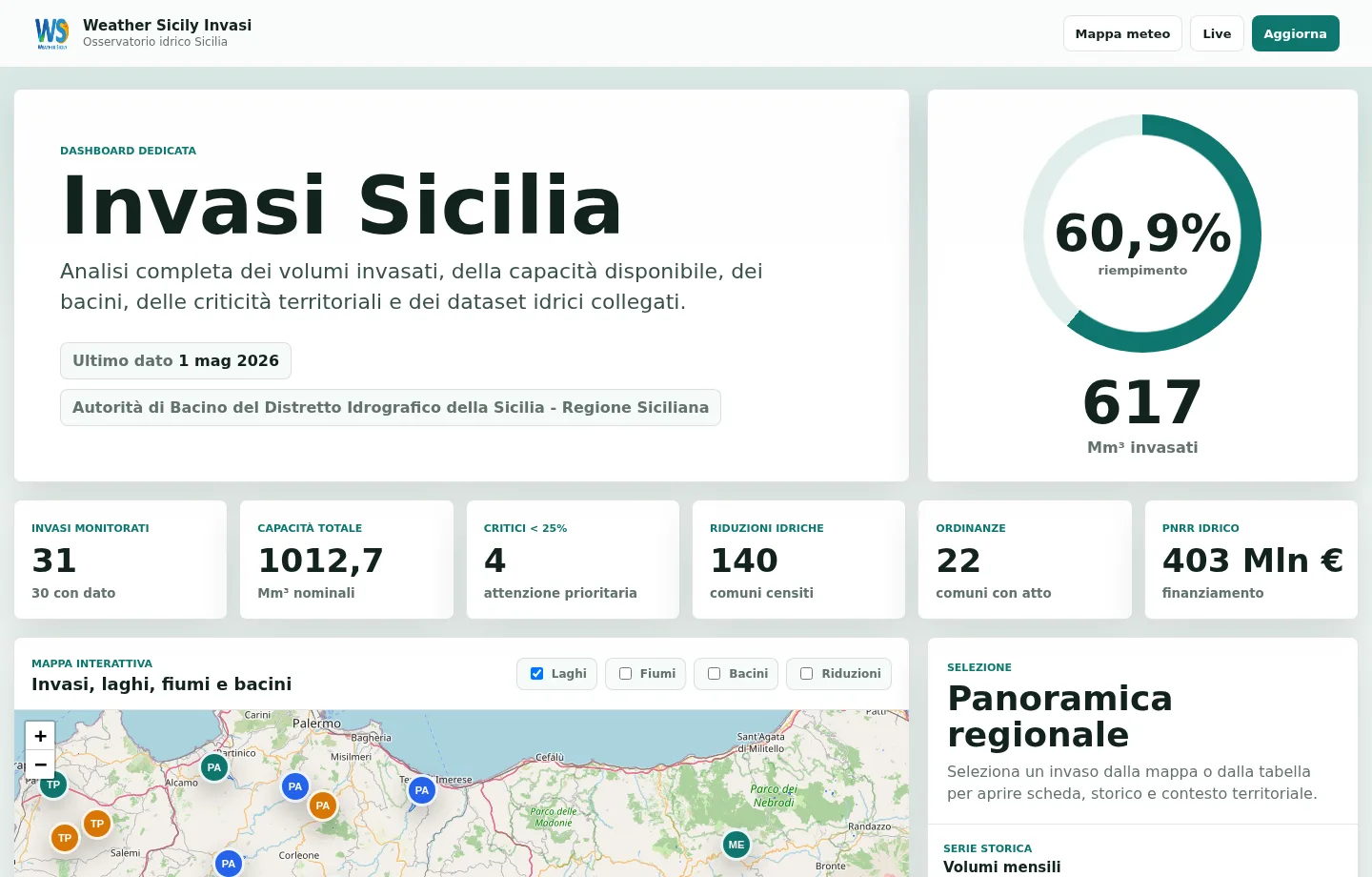Open the Ordinanze card

click(x=1025, y=560)
